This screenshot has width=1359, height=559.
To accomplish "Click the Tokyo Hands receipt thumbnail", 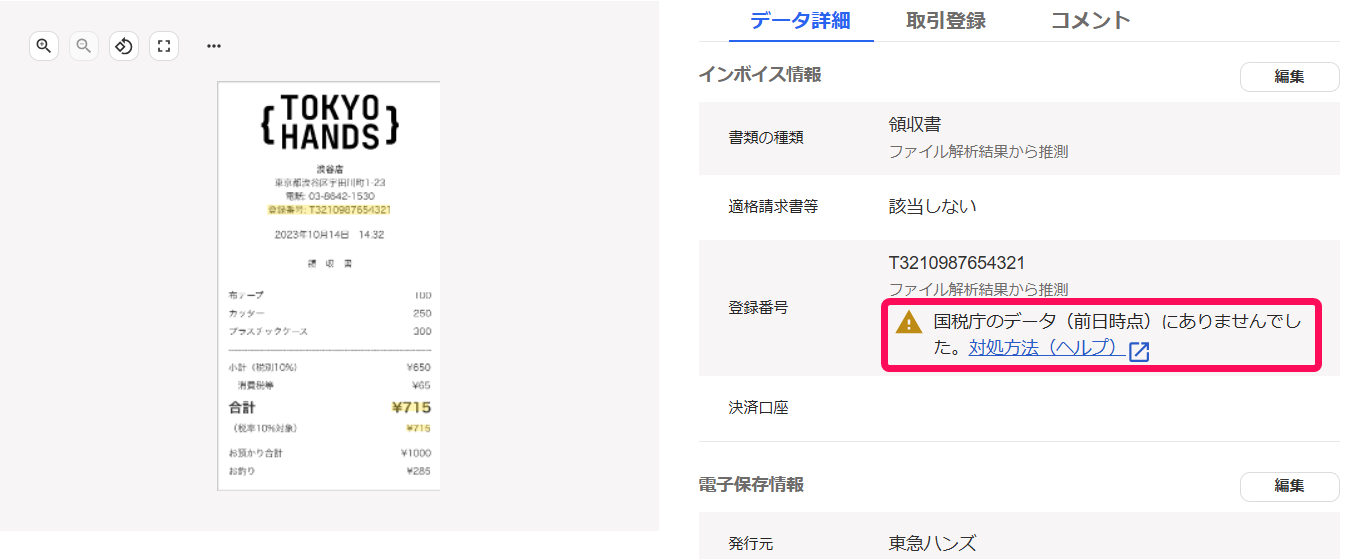I will tap(328, 286).
